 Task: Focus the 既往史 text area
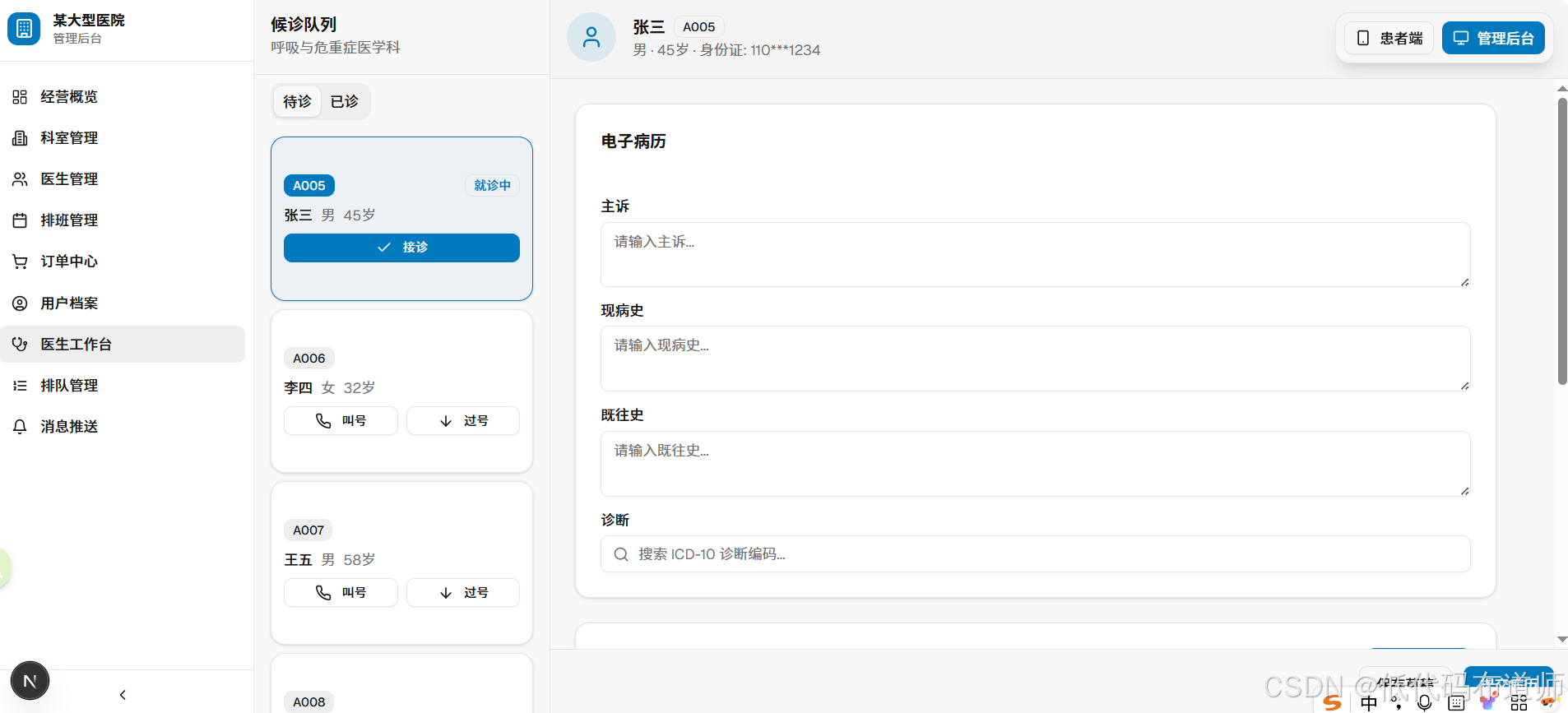tap(1035, 464)
